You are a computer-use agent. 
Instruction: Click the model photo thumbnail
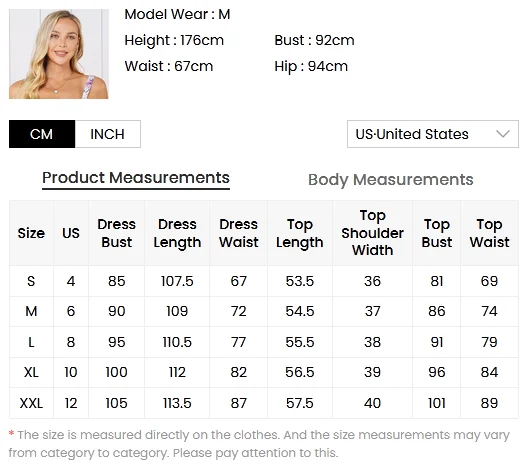click(x=59, y=54)
